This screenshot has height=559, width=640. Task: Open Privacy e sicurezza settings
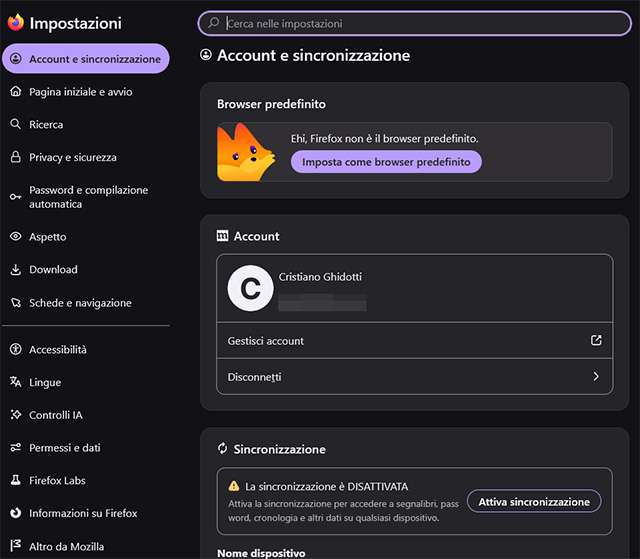point(85,157)
